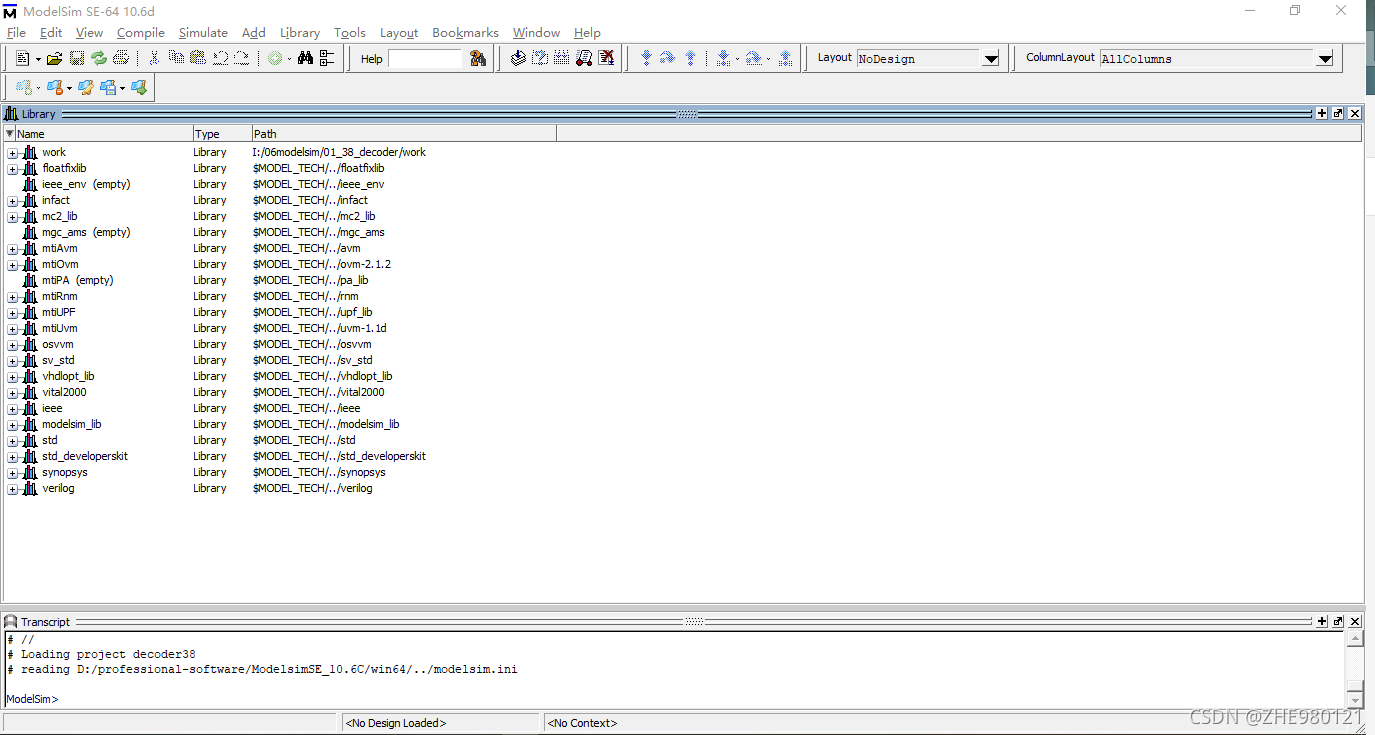Click the Find binoculars icon
1375x735 pixels.
click(x=306, y=59)
